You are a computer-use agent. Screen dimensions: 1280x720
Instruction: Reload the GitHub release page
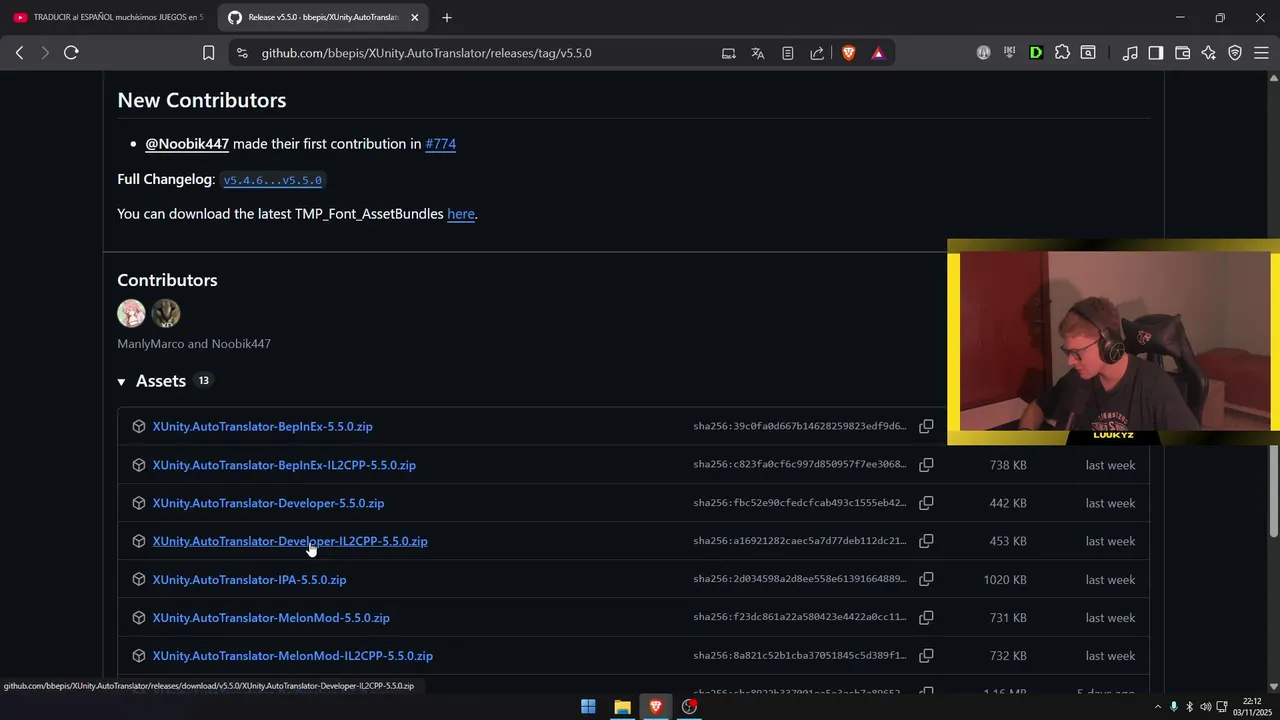coord(71,53)
